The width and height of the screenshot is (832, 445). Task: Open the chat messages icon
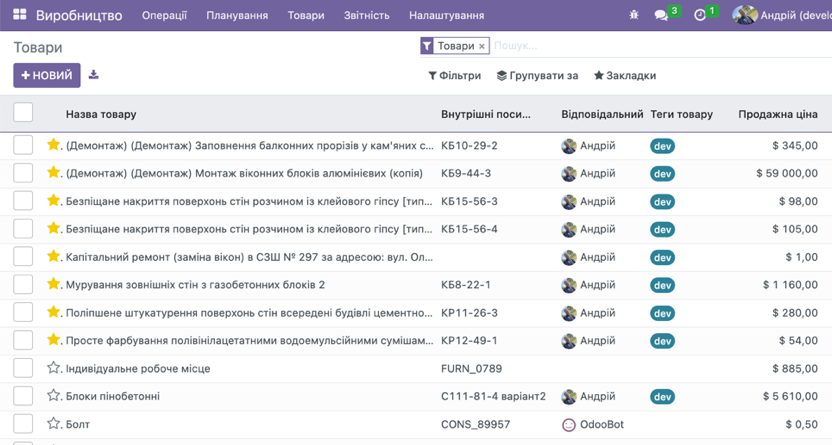[661, 15]
